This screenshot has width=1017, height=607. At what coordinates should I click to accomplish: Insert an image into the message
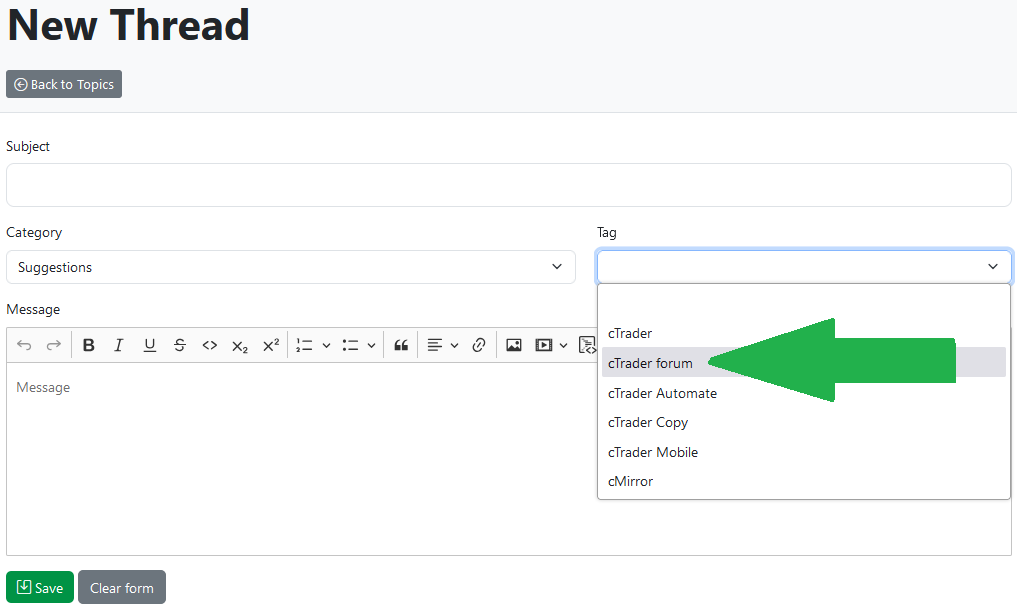tap(514, 345)
